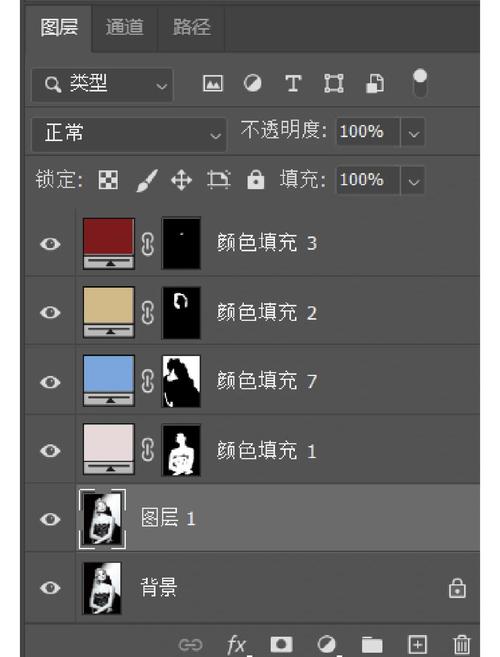
Task: Add layer style fx icon
Action: point(236,644)
